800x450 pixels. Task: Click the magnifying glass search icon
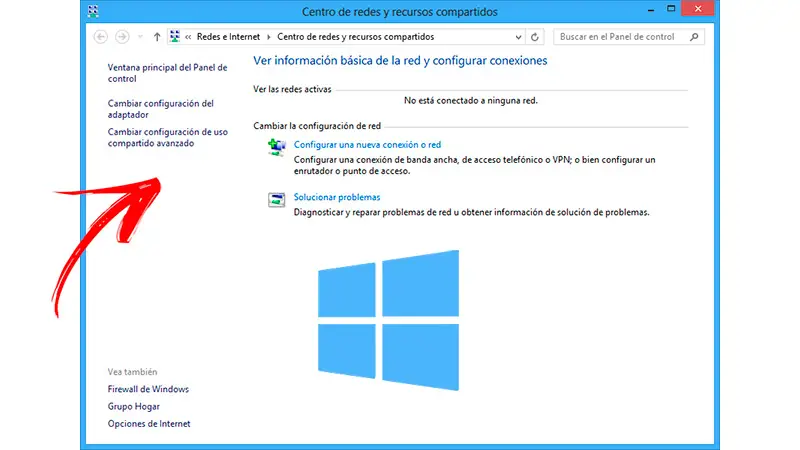[x=694, y=37]
